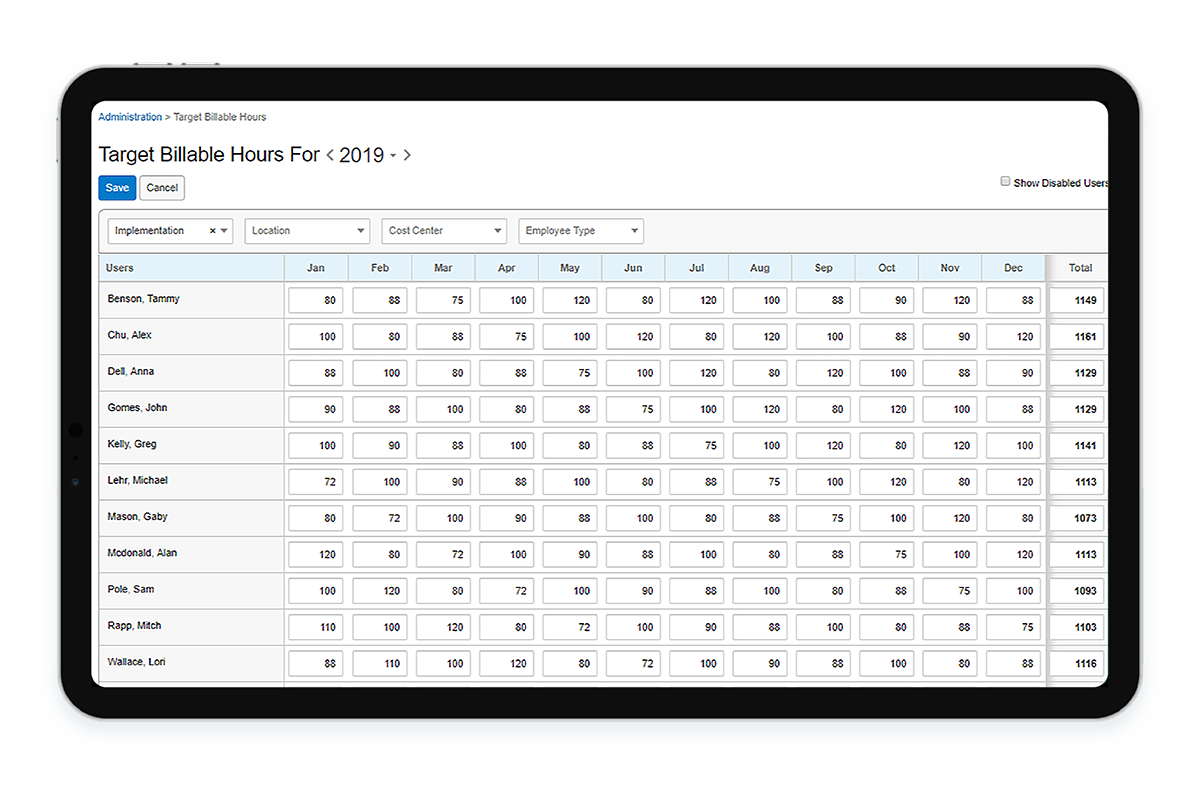This screenshot has width=1200, height=800.
Task: Go to previous year arrow before 2019
Action: (x=330, y=155)
